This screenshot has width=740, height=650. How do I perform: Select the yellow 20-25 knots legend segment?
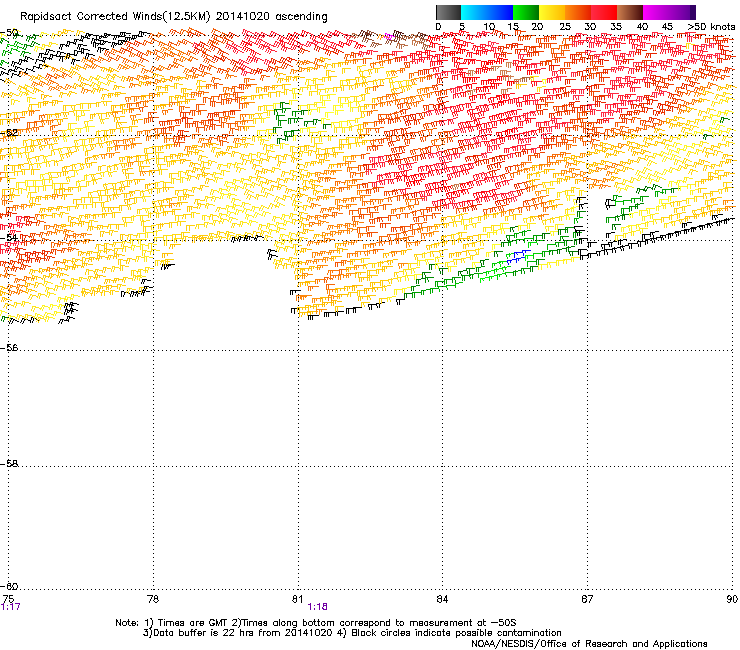(x=552, y=12)
